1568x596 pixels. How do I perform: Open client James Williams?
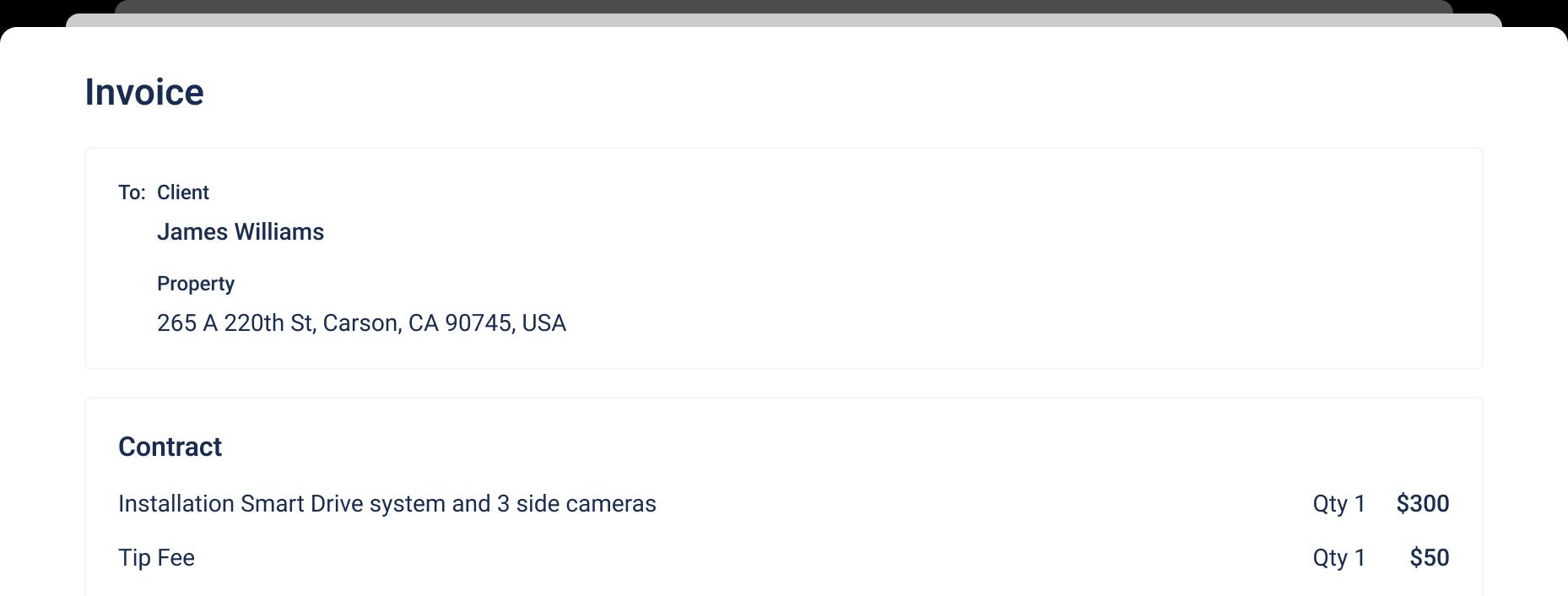pos(241,232)
